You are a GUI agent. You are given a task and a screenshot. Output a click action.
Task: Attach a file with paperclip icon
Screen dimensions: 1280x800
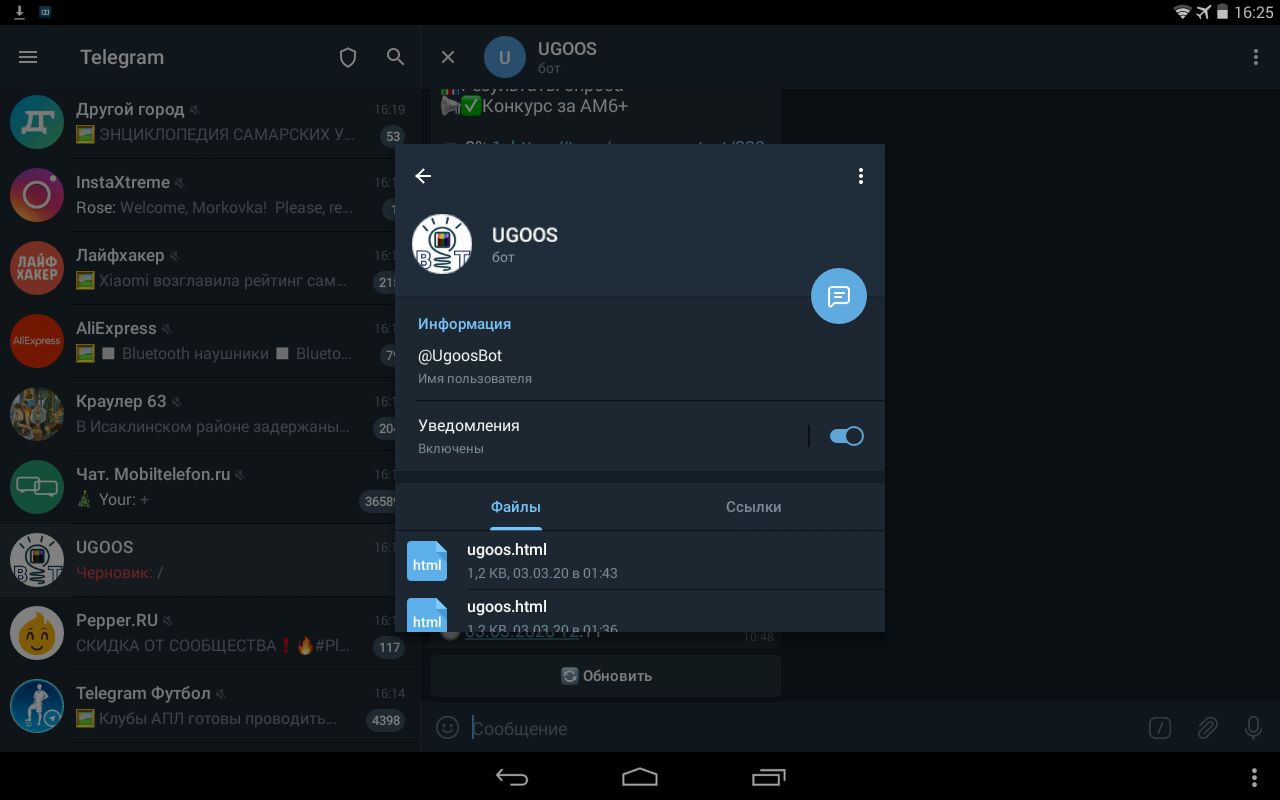coord(1207,728)
